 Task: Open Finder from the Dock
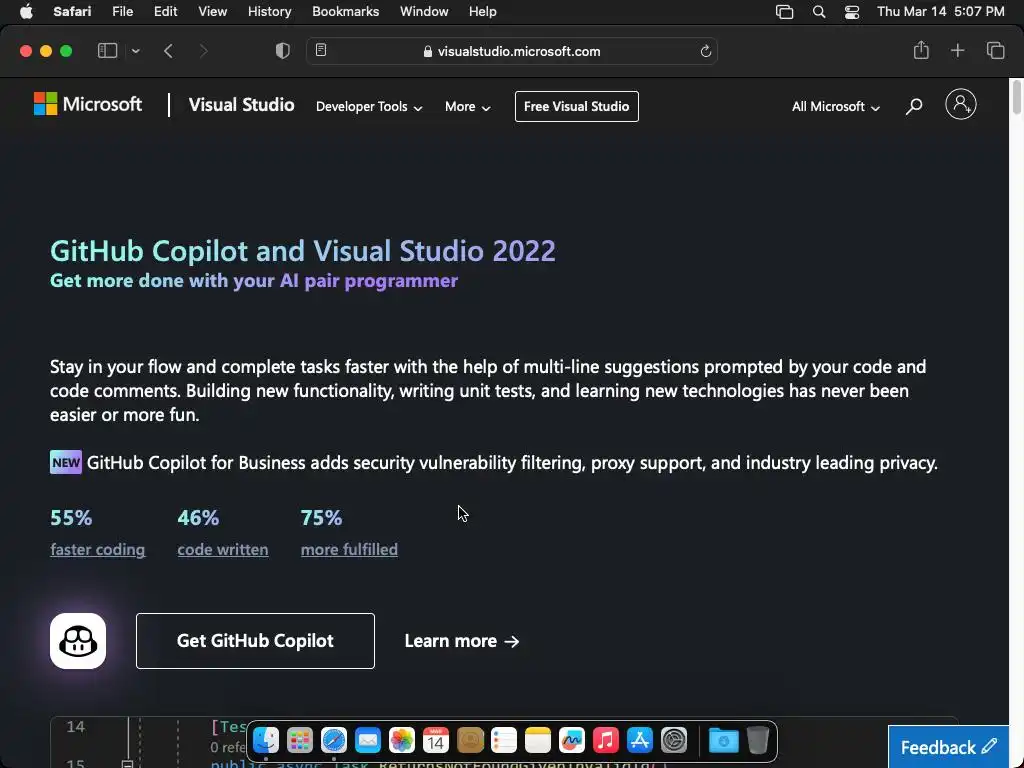(266, 741)
